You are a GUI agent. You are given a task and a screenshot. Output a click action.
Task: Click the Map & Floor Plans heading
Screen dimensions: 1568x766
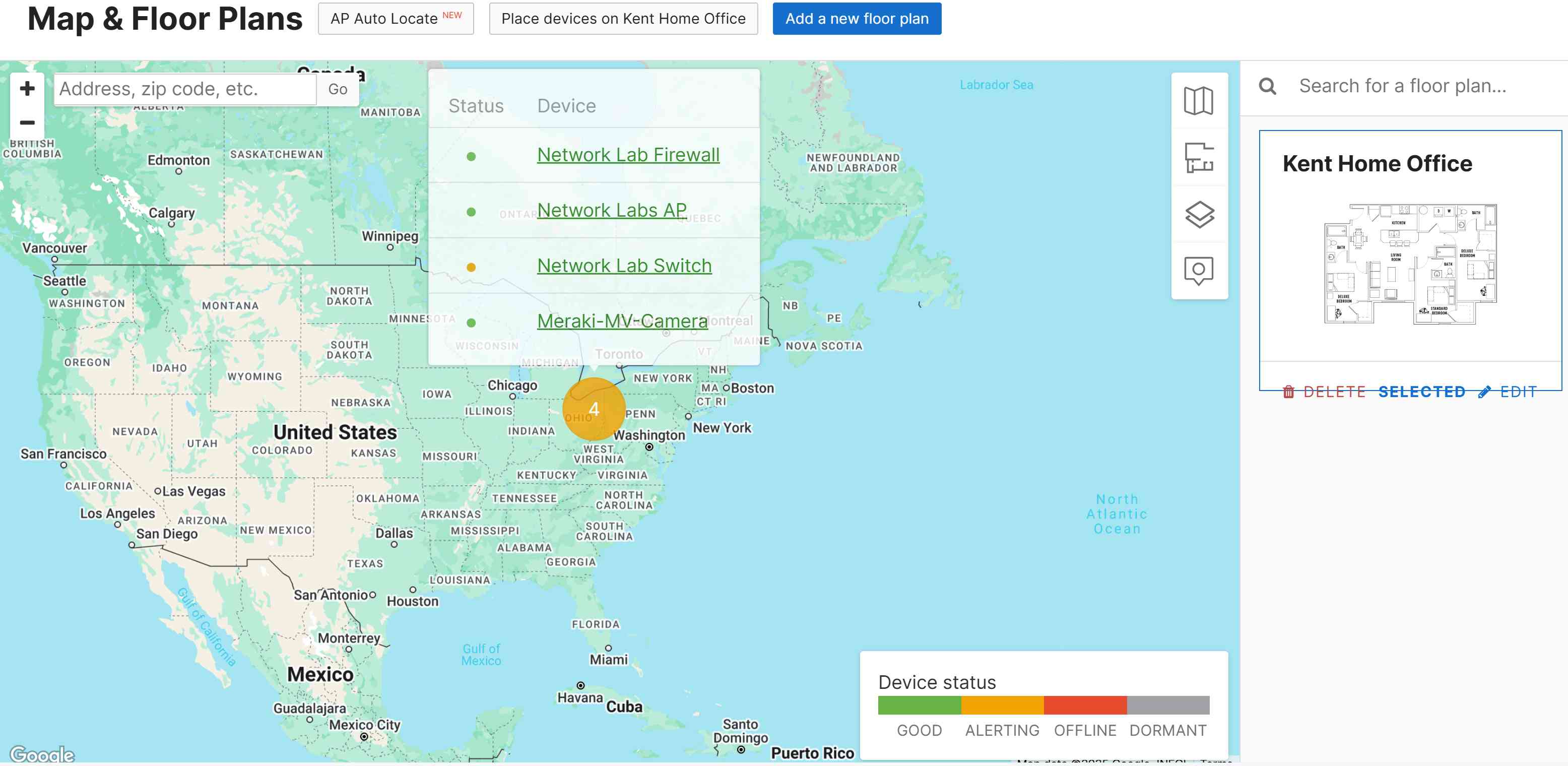click(165, 19)
